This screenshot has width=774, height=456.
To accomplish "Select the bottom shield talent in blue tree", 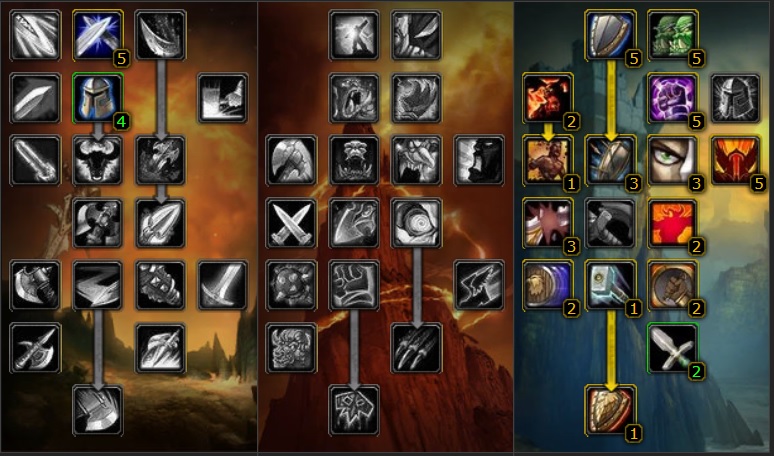I will (610, 411).
